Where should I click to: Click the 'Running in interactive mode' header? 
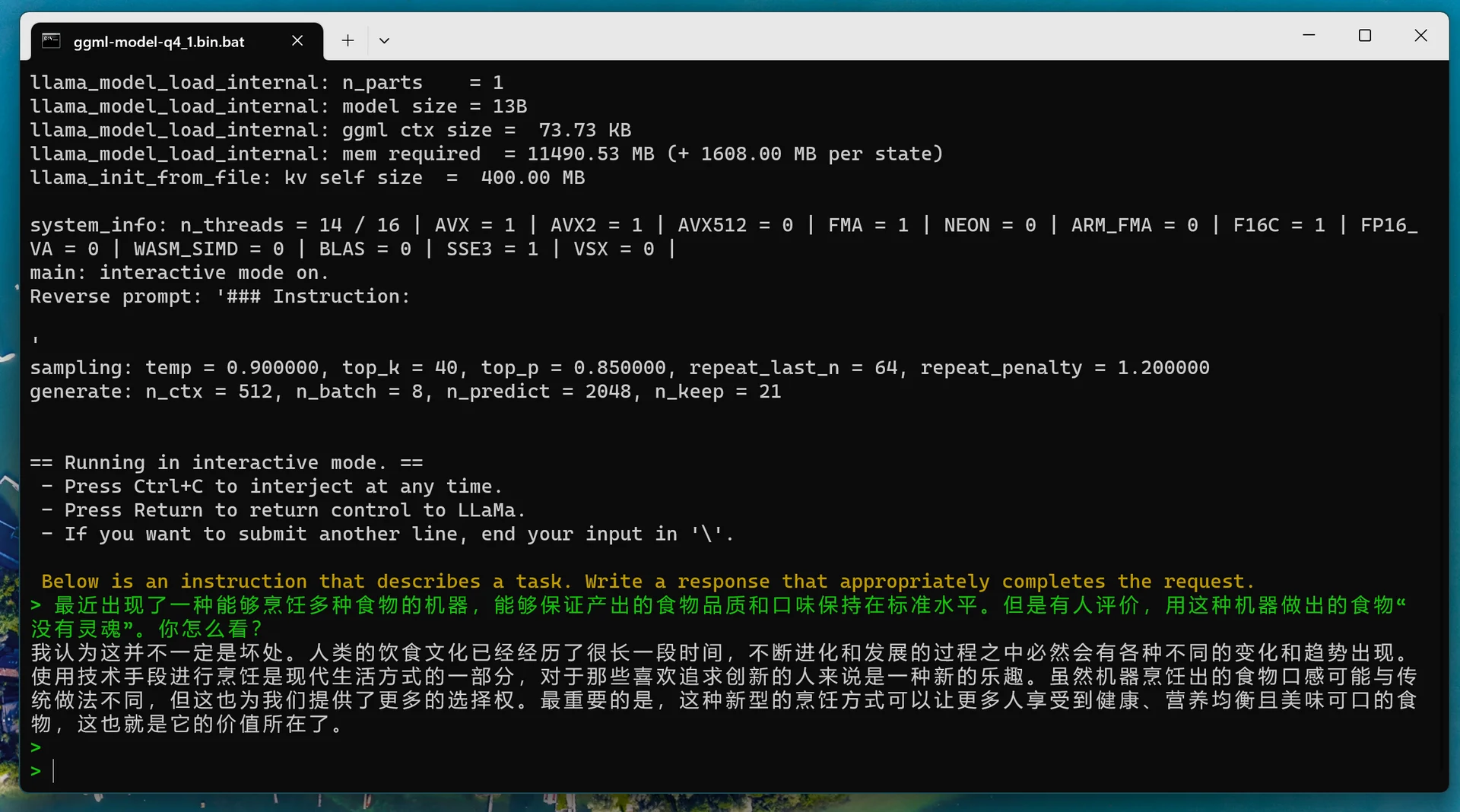(x=226, y=462)
